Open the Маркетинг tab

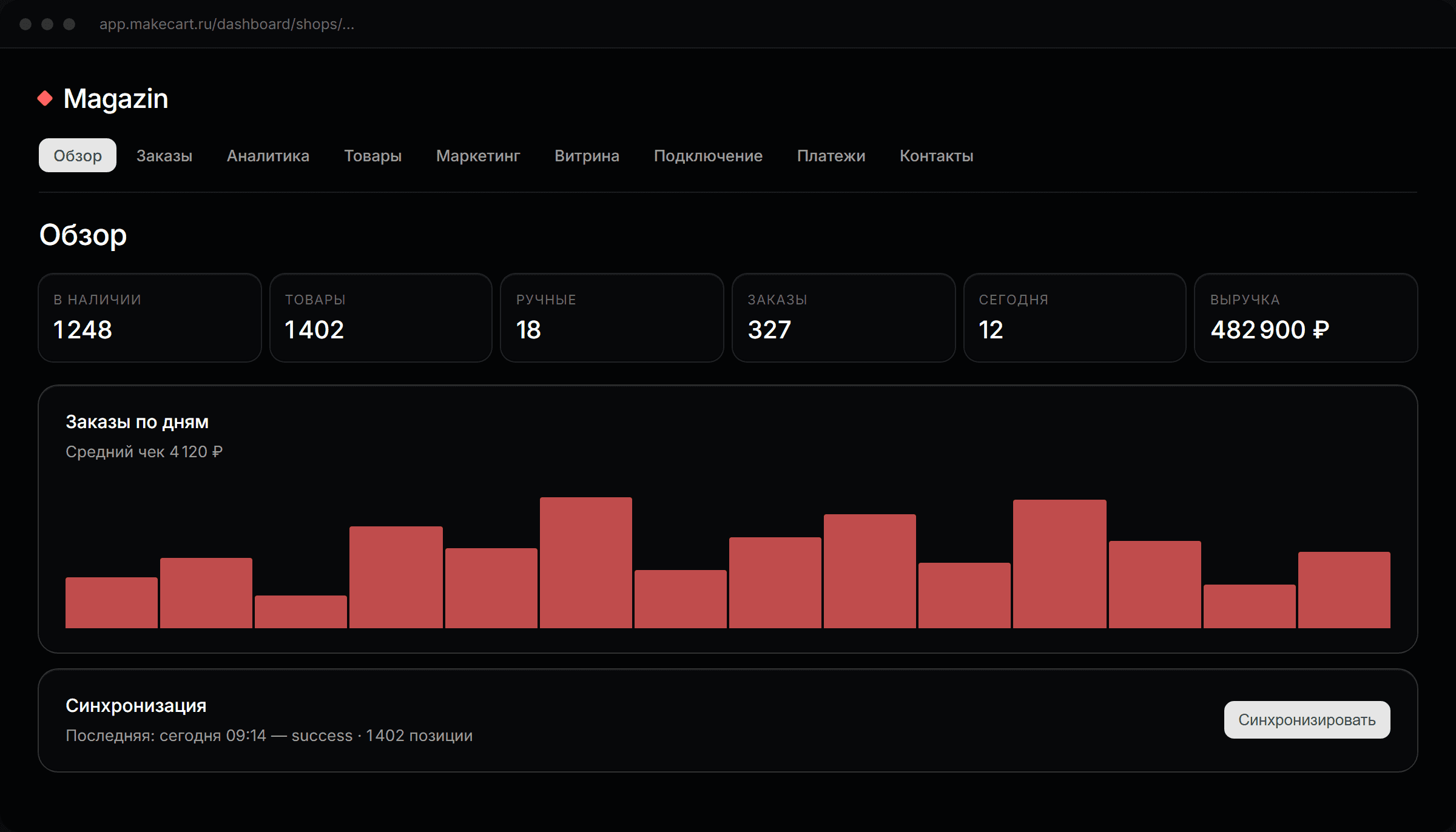coord(478,156)
